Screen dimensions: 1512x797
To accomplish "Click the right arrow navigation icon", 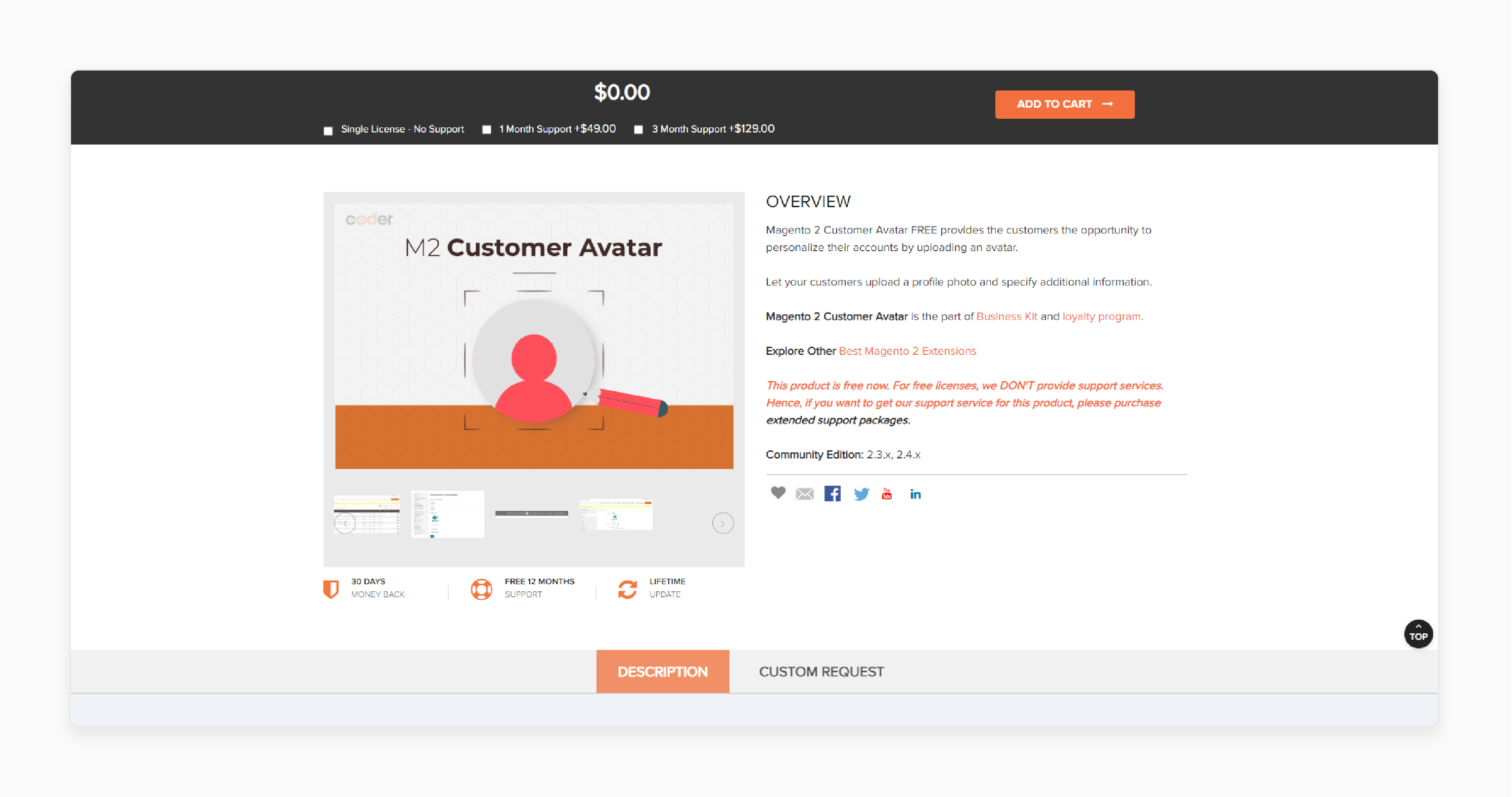I will 723,522.
